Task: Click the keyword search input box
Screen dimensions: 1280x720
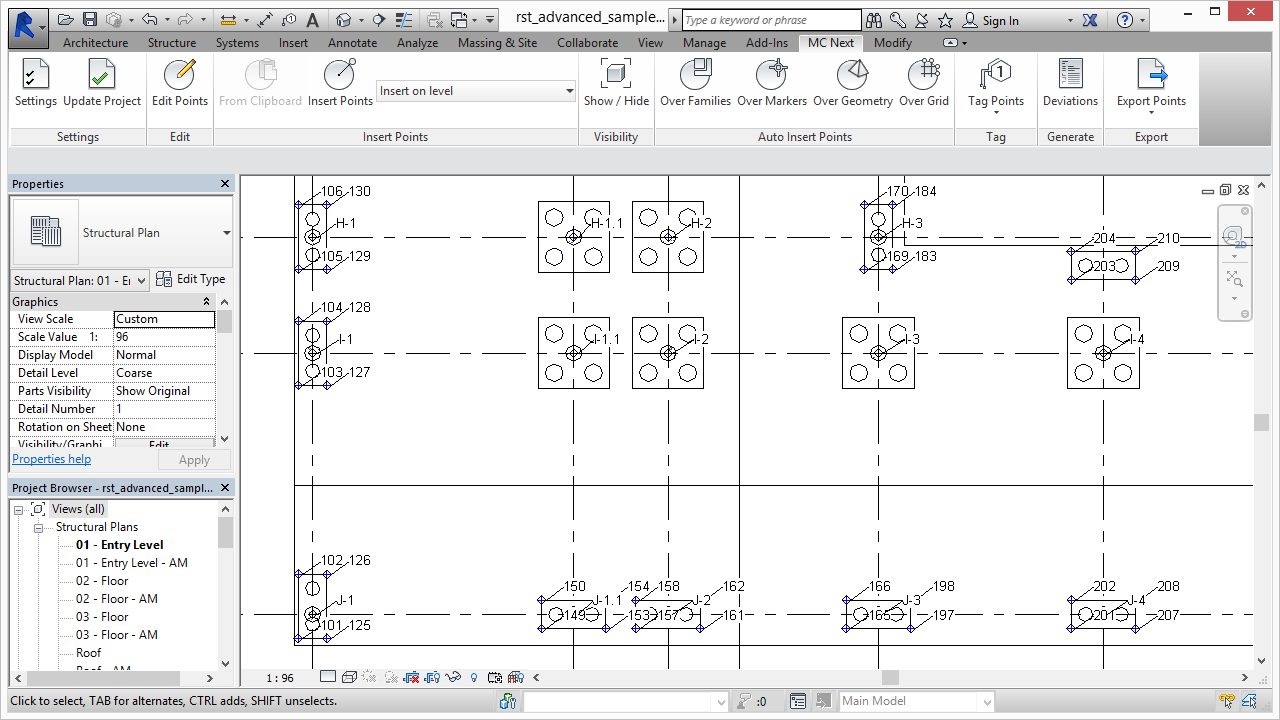Action: [x=771, y=20]
